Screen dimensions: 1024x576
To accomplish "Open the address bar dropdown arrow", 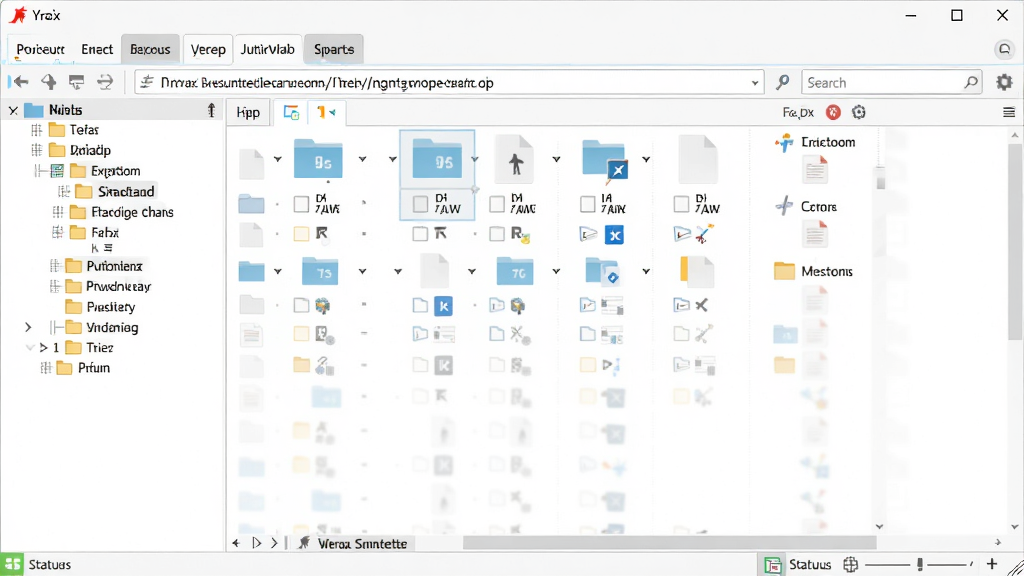I will click(755, 83).
